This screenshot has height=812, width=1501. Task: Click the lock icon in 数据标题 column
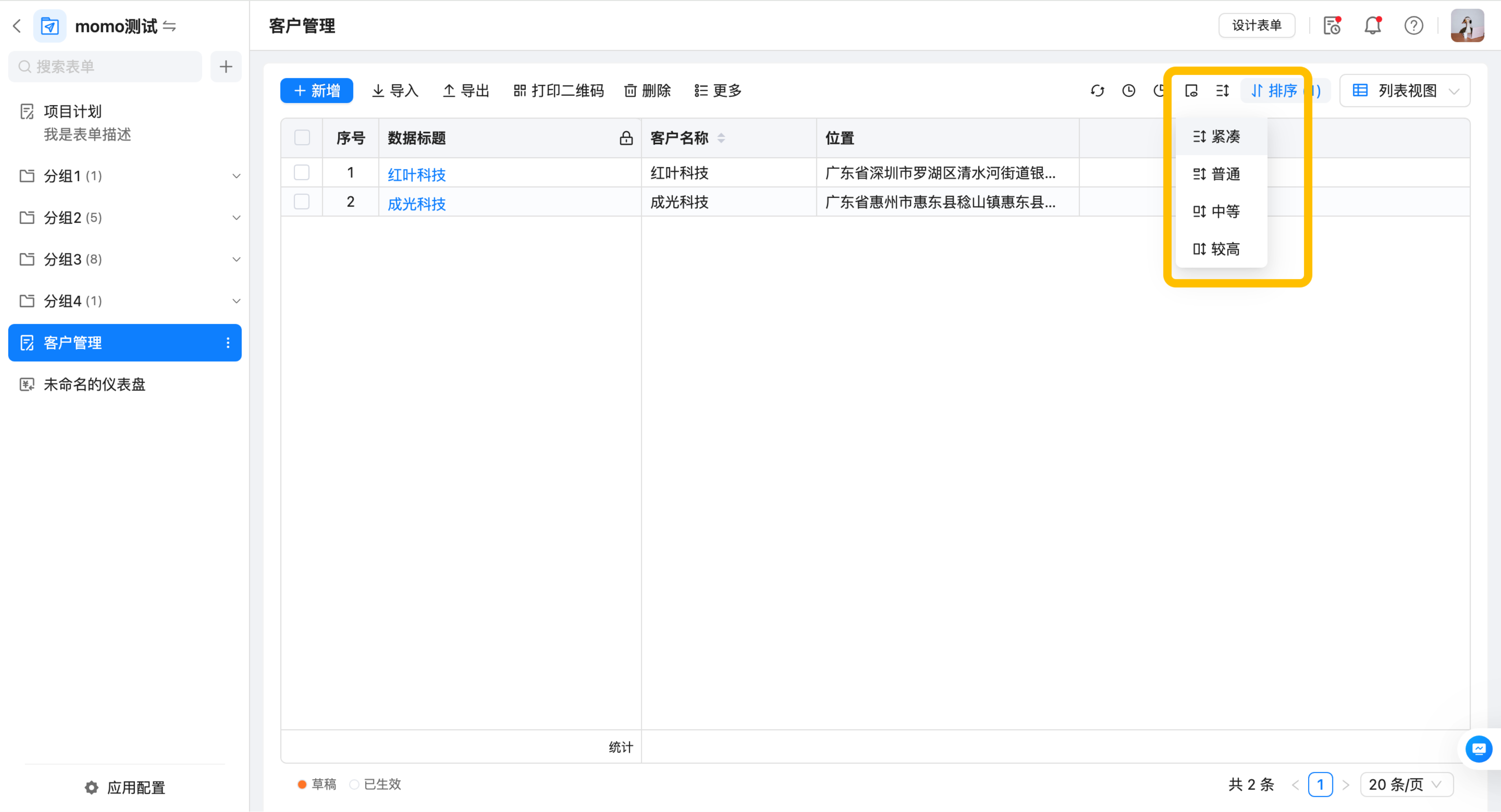click(x=626, y=138)
